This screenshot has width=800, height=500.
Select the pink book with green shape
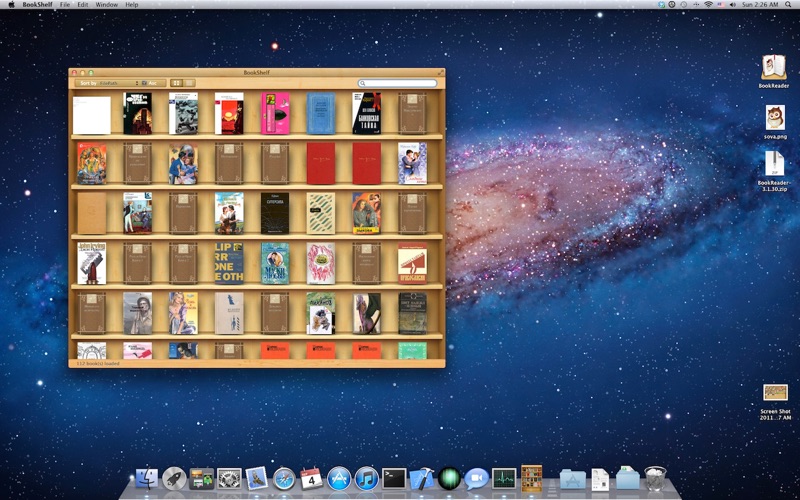pos(275,113)
